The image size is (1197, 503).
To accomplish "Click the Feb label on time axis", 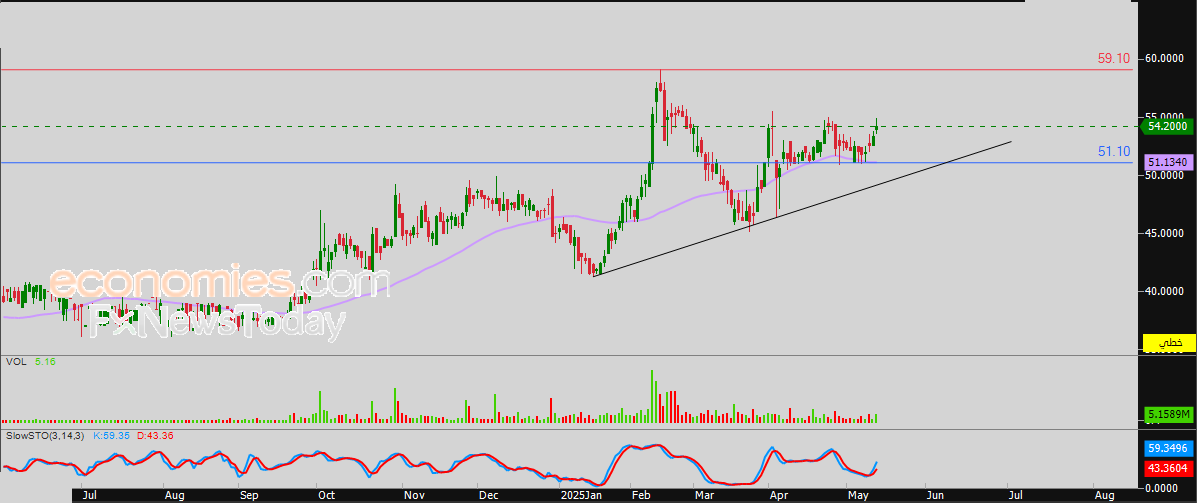I will point(639,495).
